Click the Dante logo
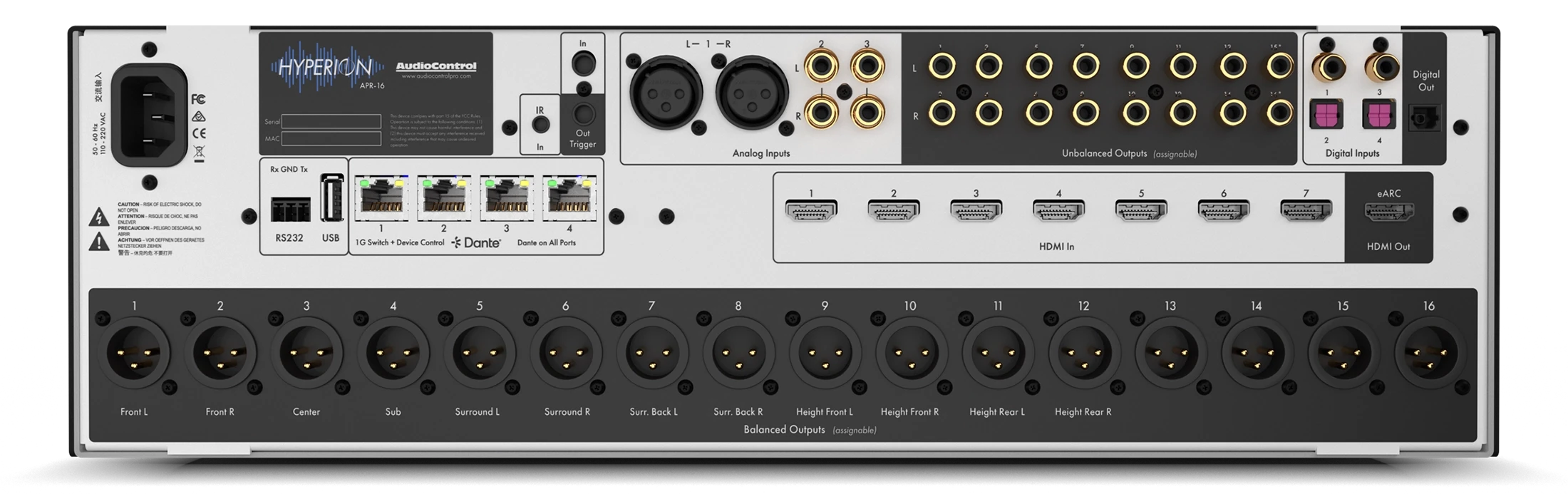This screenshot has height=494, width=1568. [x=476, y=243]
